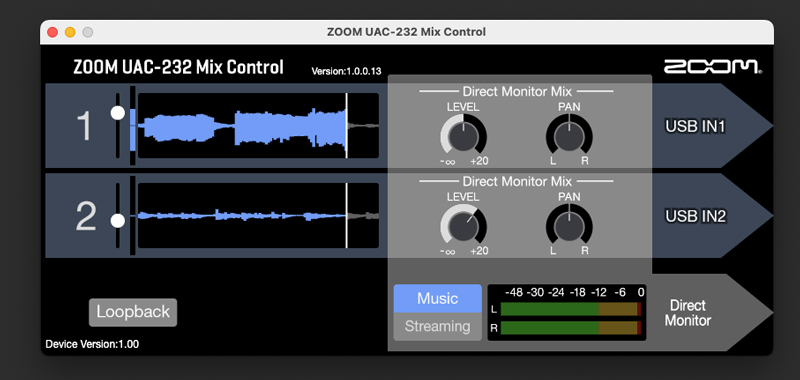Click the Device Version:1.00 text
800x380 pixels.
[x=92, y=344]
